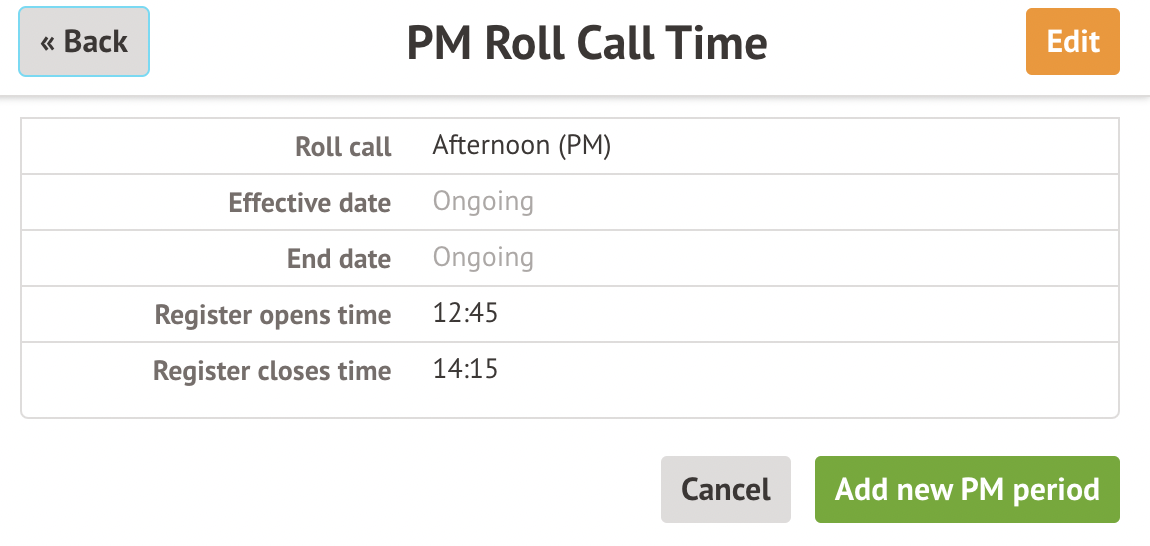Click the End date label
Viewport: 1150px width, 546px height.
338,259
